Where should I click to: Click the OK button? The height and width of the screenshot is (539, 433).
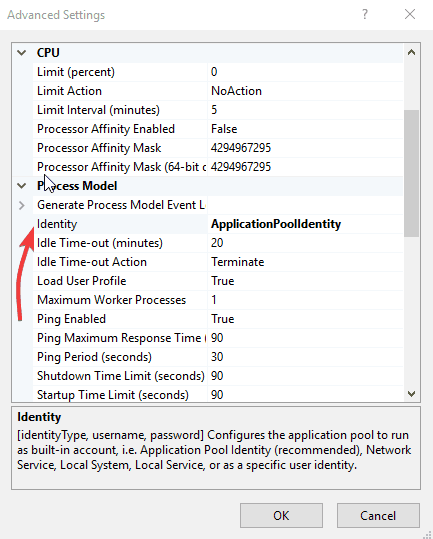tap(281, 515)
